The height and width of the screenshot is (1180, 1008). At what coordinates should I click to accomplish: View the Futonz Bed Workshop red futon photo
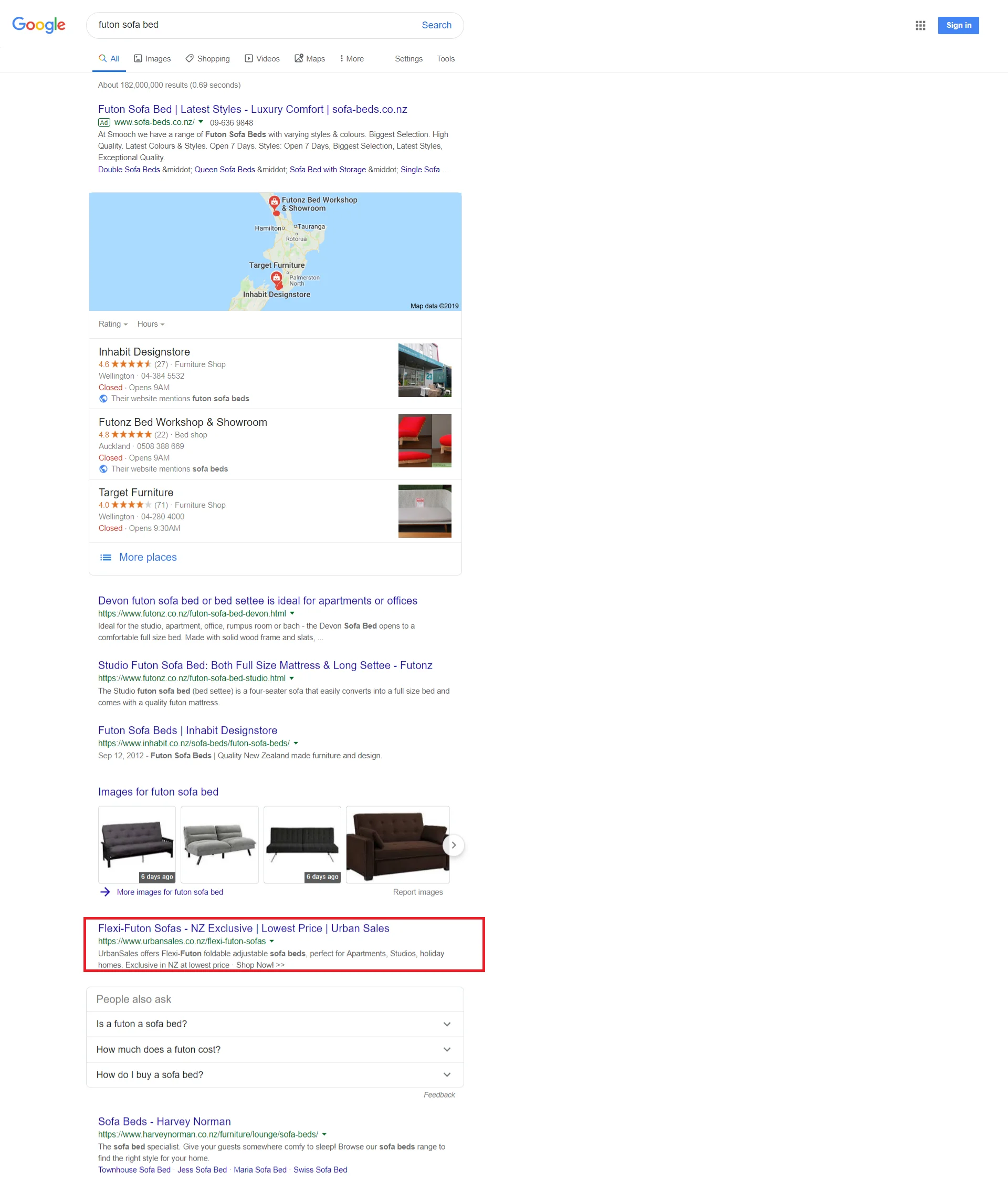pyautogui.click(x=425, y=441)
